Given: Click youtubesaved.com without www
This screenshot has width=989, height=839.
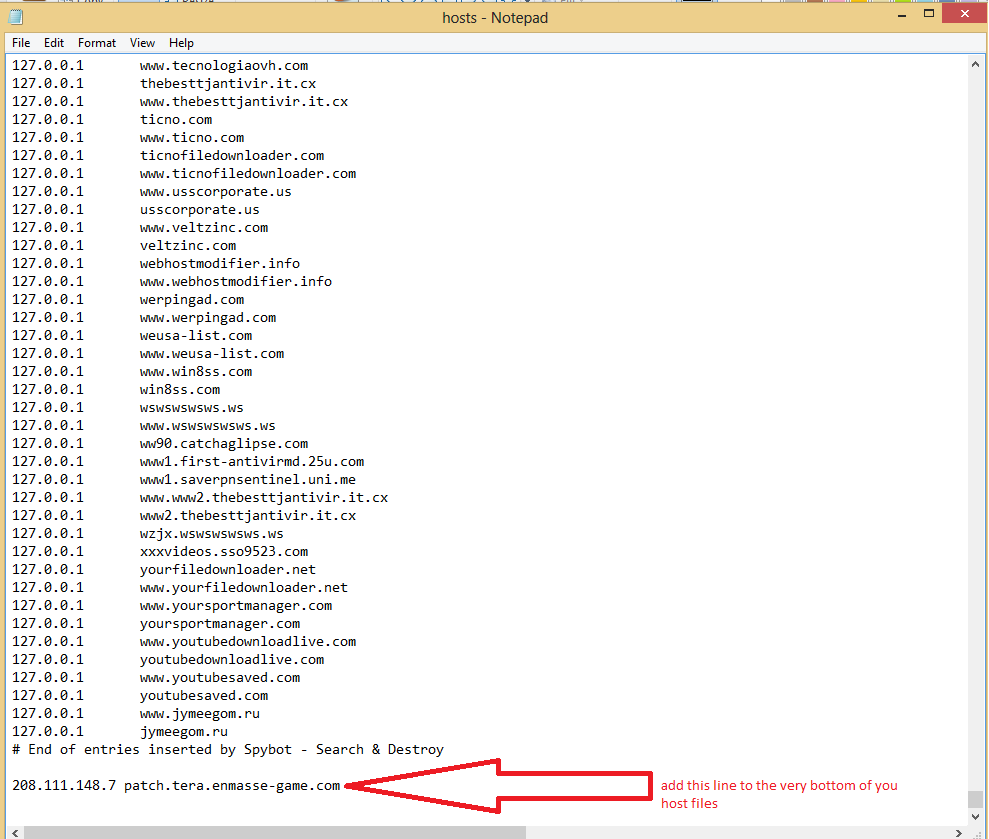Looking at the screenshot, I should coord(204,695).
